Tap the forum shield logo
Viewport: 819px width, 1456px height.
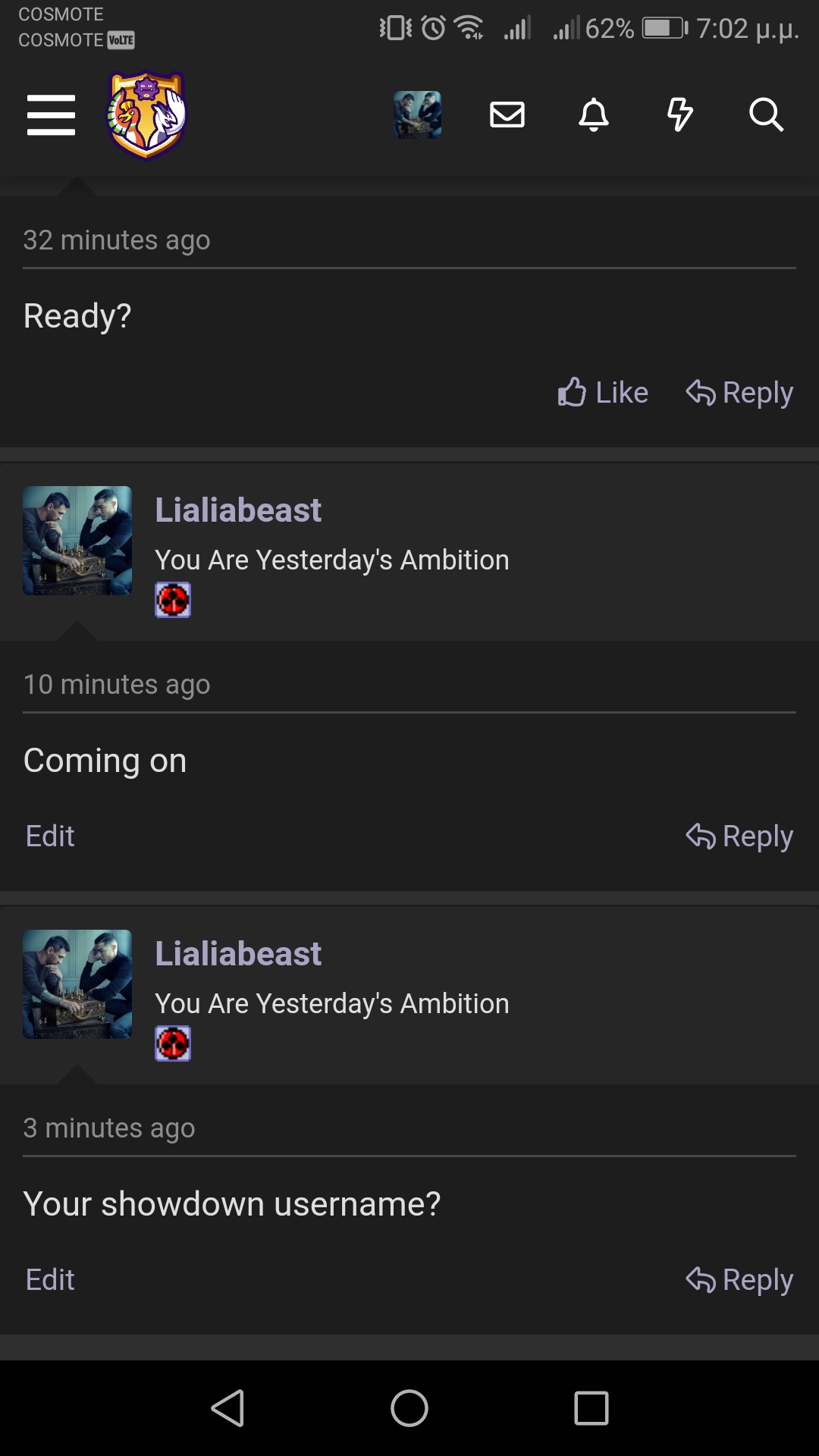click(146, 115)
